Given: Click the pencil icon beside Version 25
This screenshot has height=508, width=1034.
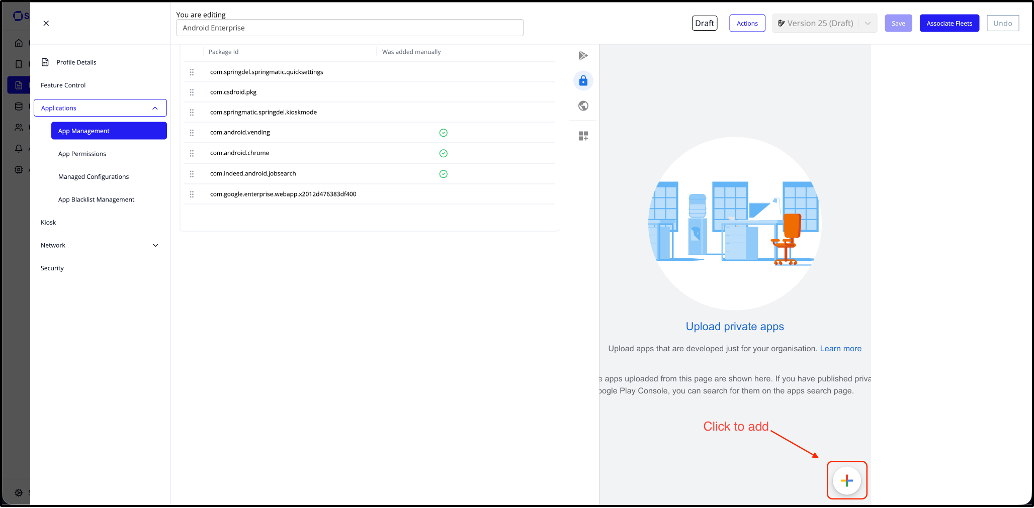Looking at the screenshot, I should click(781, 23).
